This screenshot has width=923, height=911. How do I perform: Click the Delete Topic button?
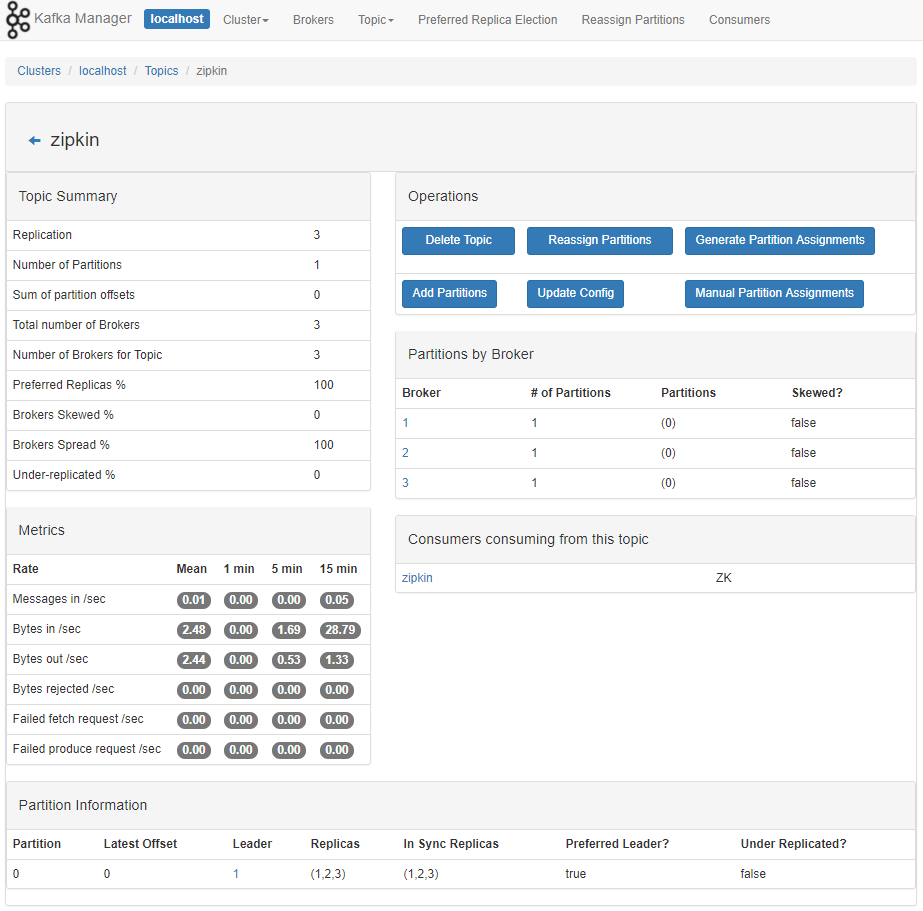459,241
